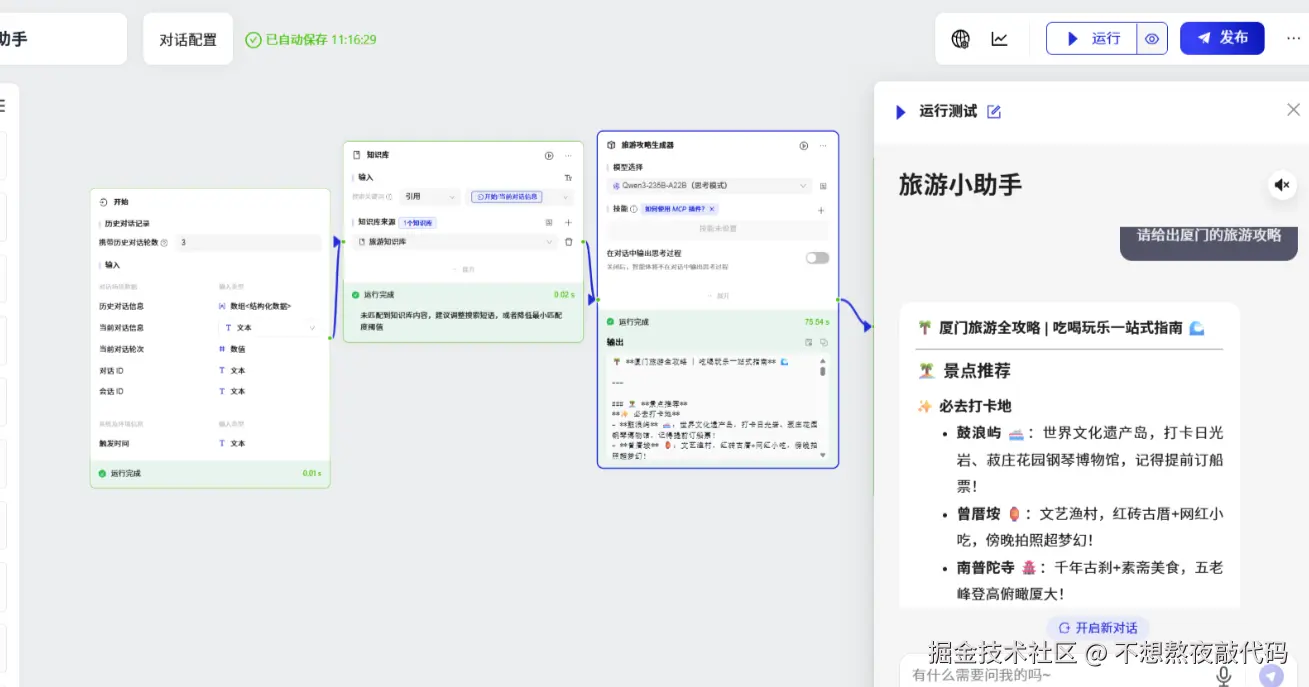
Task: Run the 知识库 node with its play icon
Action: point(549,155)
